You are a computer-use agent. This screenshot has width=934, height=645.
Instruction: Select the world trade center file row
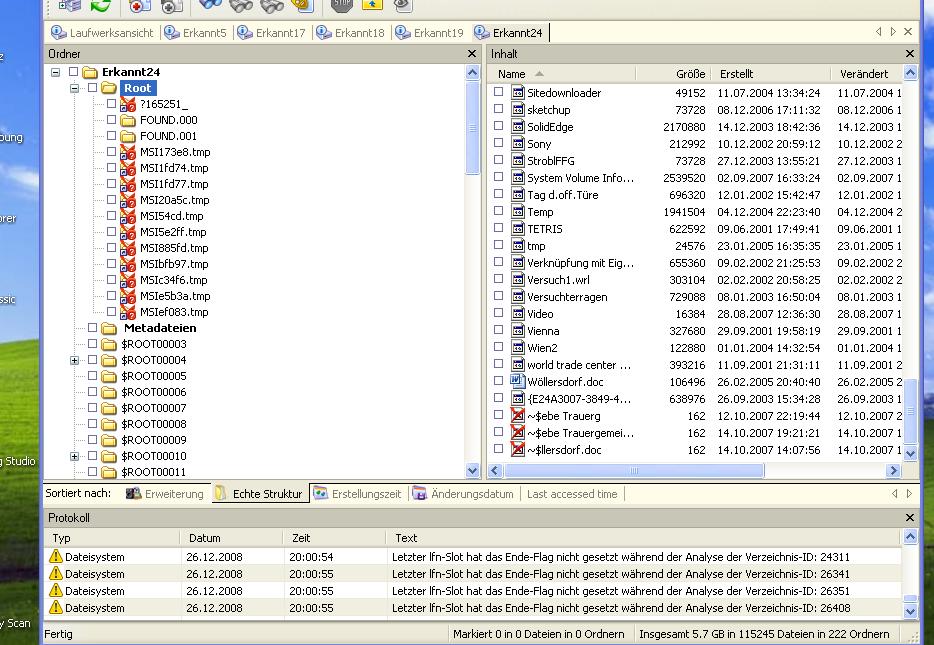[695, 364]
